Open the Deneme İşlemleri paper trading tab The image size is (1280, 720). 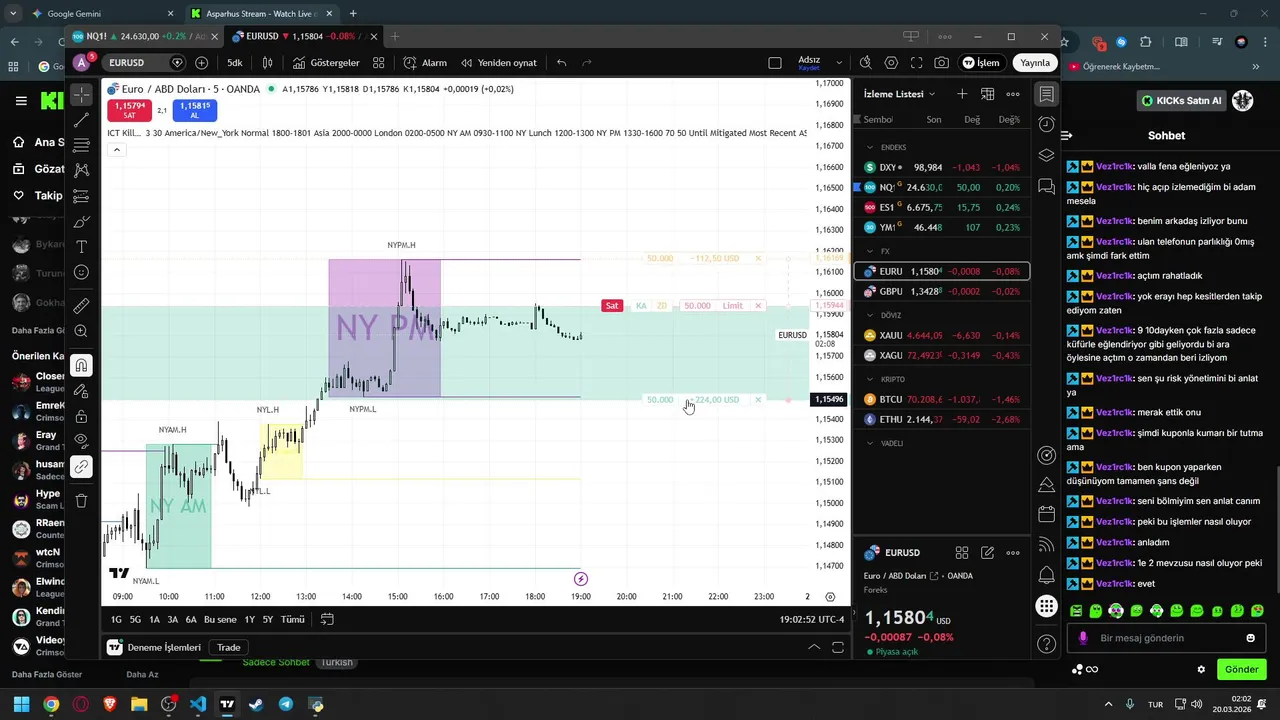pos(155,647)
